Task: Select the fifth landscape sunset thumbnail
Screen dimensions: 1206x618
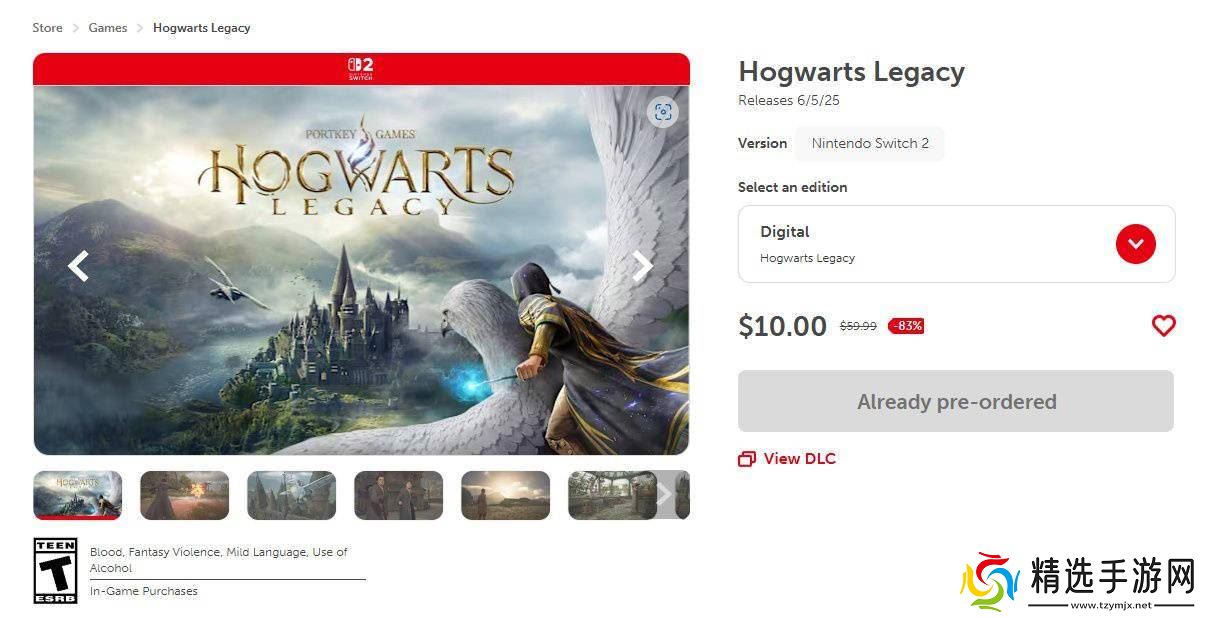Action: [x=505, y=495]
